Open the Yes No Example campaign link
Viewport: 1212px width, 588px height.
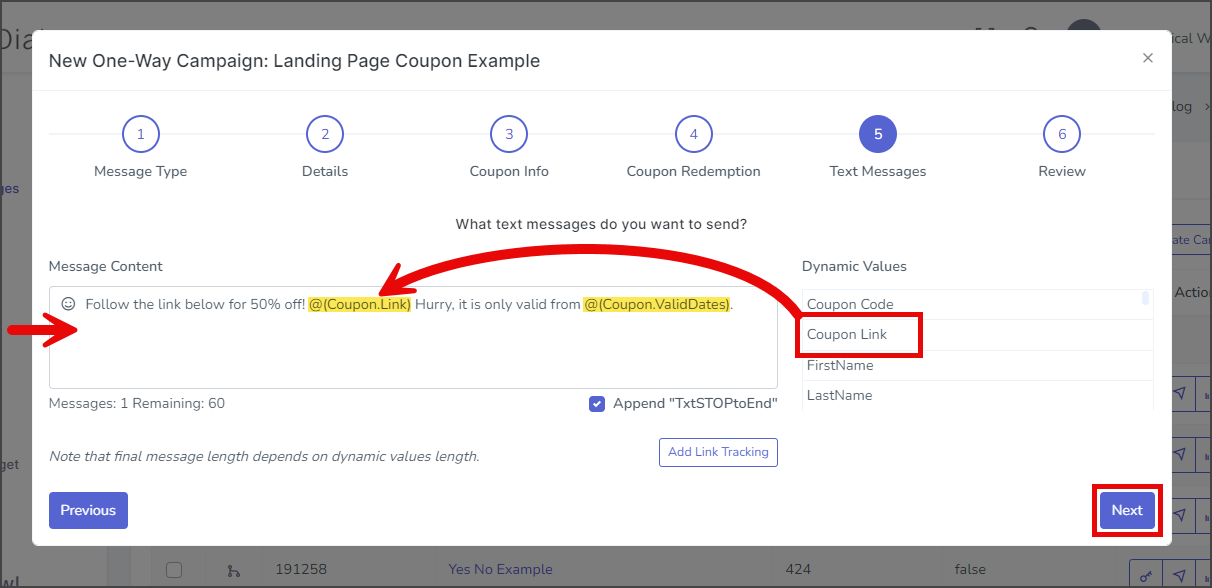click(x=500, y=569)
